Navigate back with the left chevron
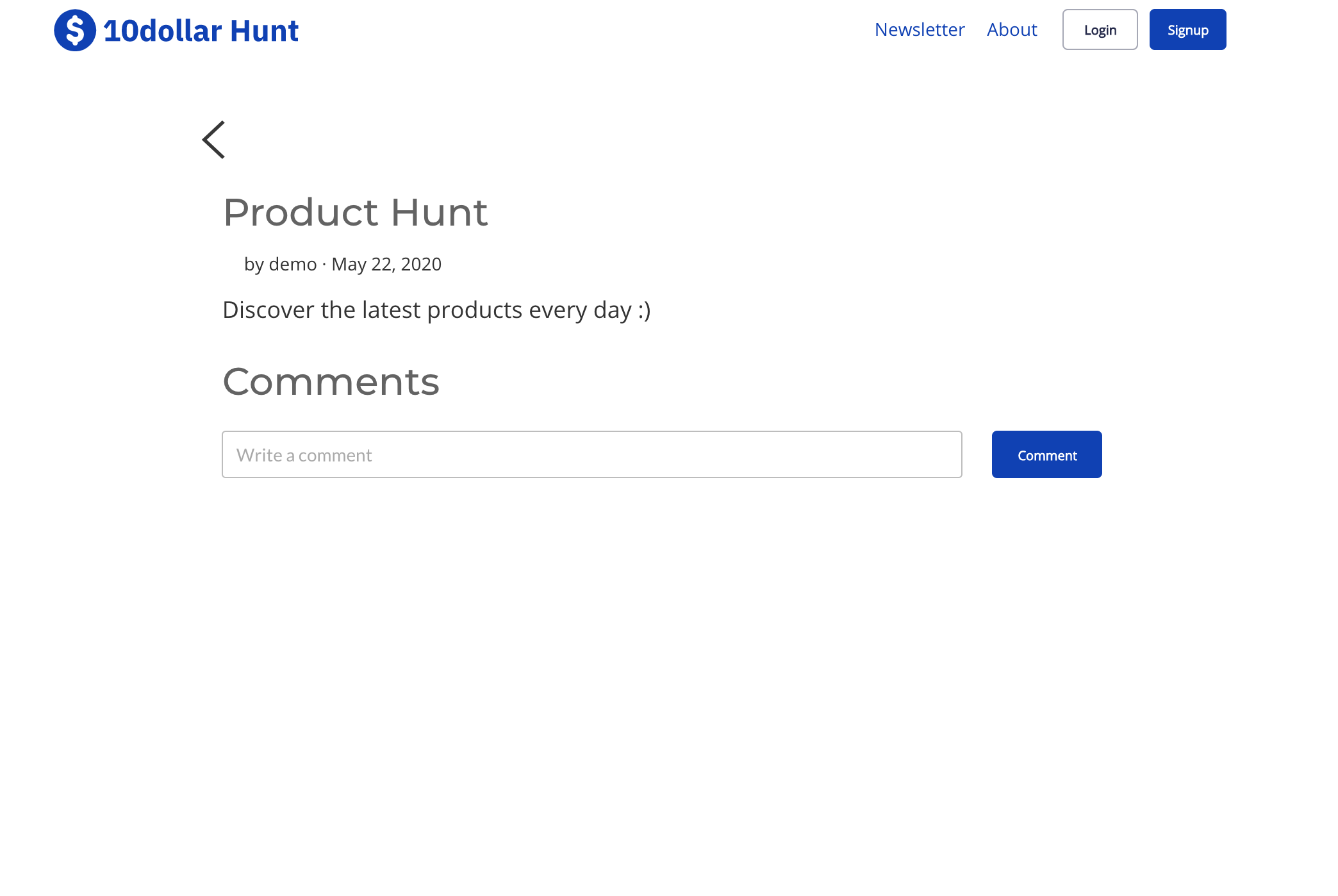Screen dimensions: 1338x896 point(213,139)
